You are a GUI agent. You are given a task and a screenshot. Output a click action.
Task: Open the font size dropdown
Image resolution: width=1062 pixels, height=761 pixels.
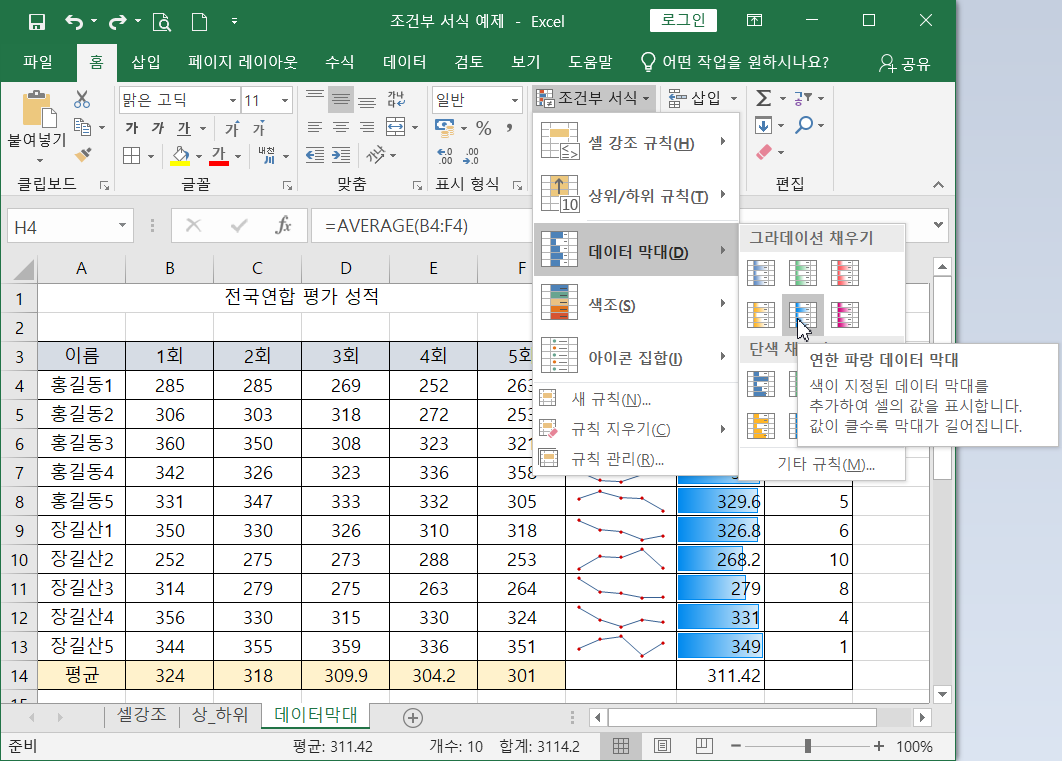tap(284, 100)
